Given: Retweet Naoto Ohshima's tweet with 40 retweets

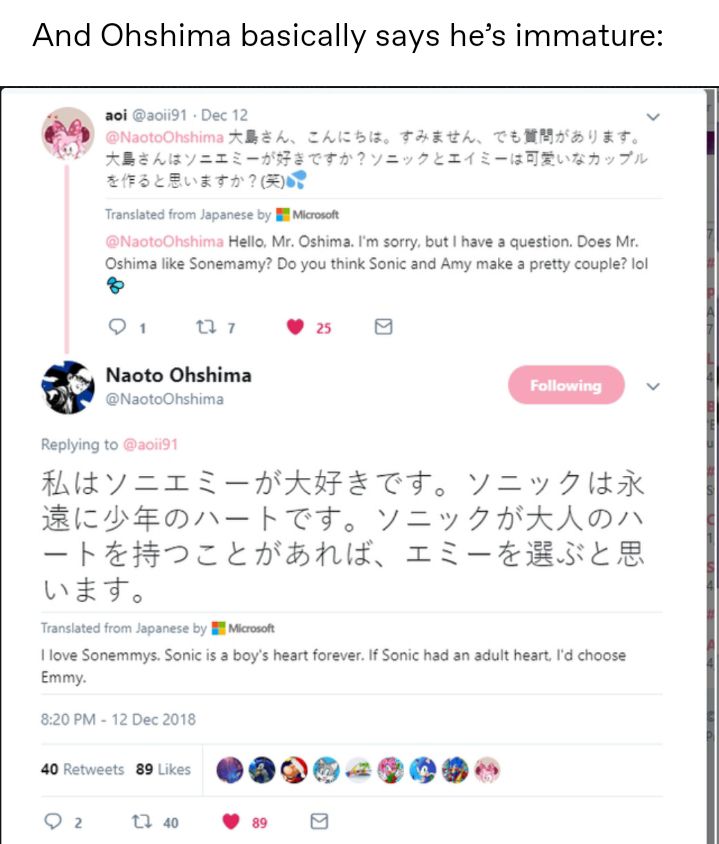Looking at the screenshot, I should [141, 821].
